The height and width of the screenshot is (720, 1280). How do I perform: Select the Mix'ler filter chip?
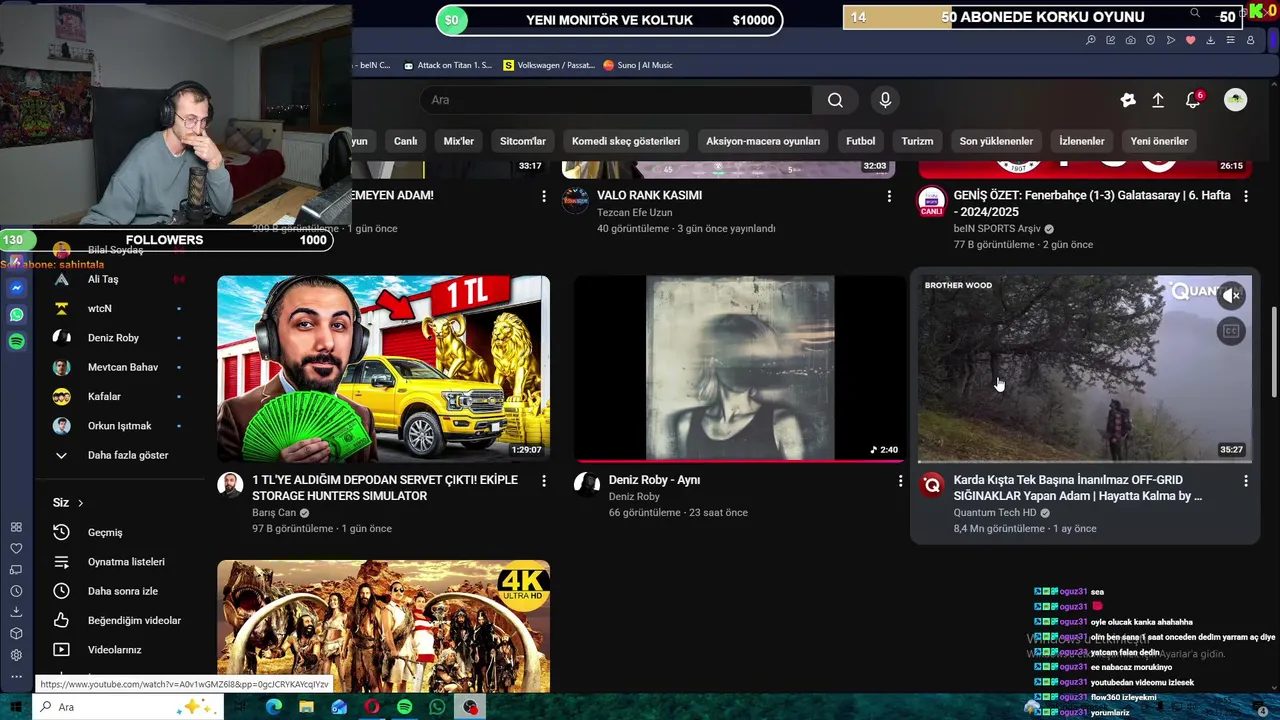point(459,141)
